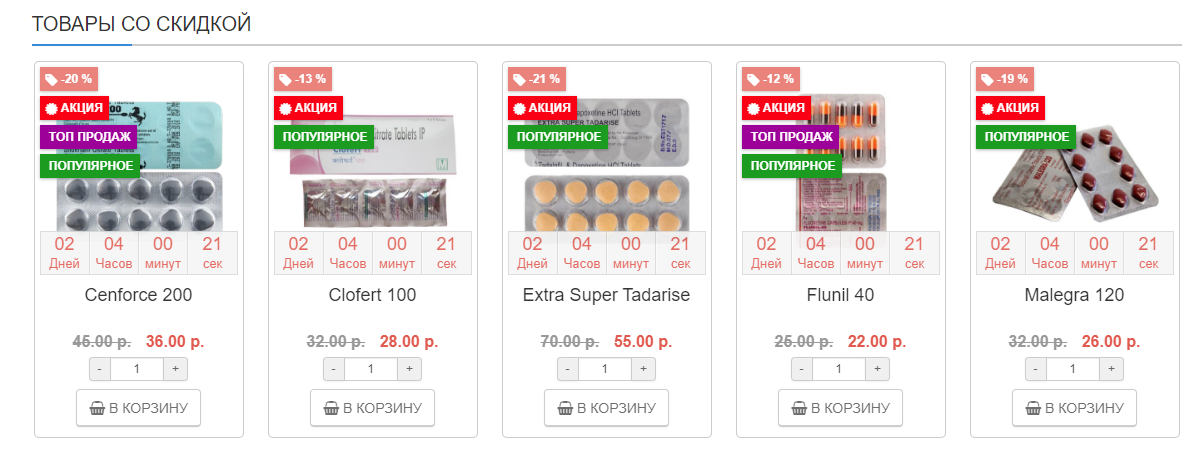The width and height of the screenshot is (1204, 459).
Task: Increase quantity for Extra Super Tadarise
Action: click(x=643, y=369)
